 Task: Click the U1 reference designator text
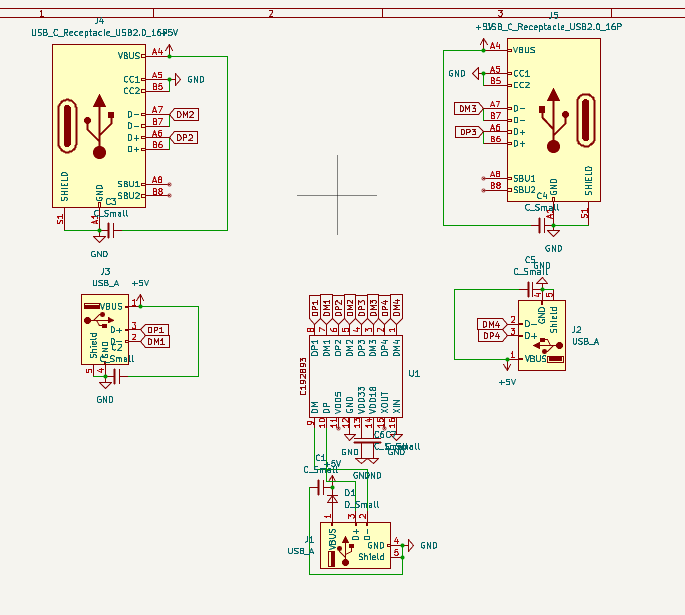pyautogui.click(x=414, y=373)
